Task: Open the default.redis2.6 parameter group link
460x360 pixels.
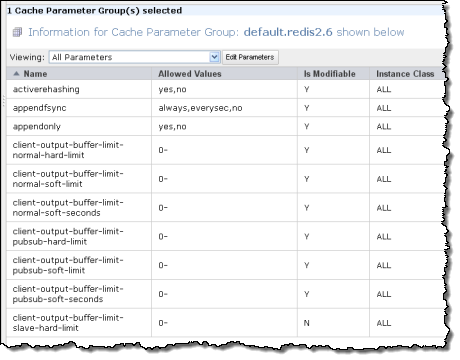Action: [x=288, y=32]
